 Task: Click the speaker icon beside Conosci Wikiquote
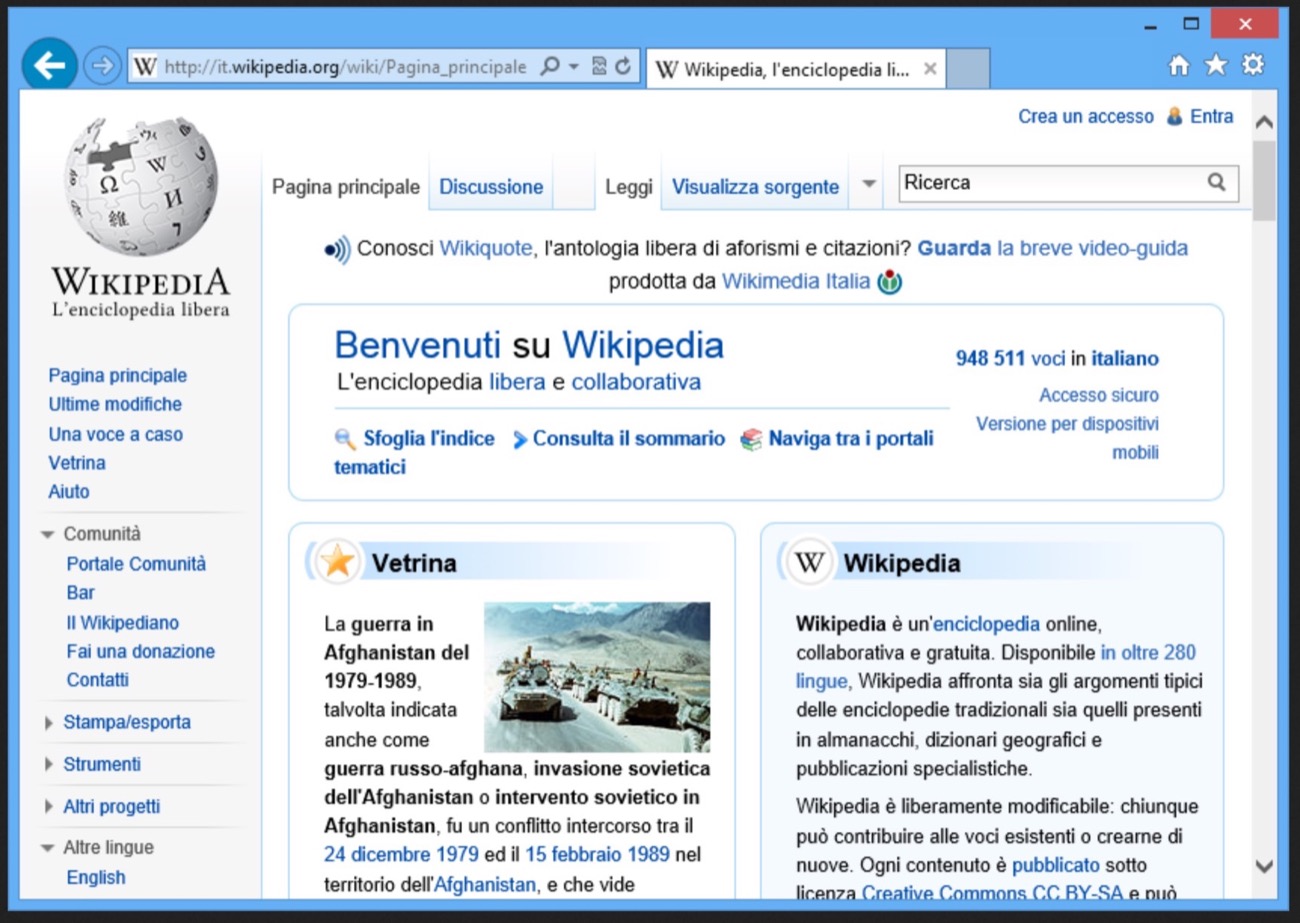[x=337, y=249]
